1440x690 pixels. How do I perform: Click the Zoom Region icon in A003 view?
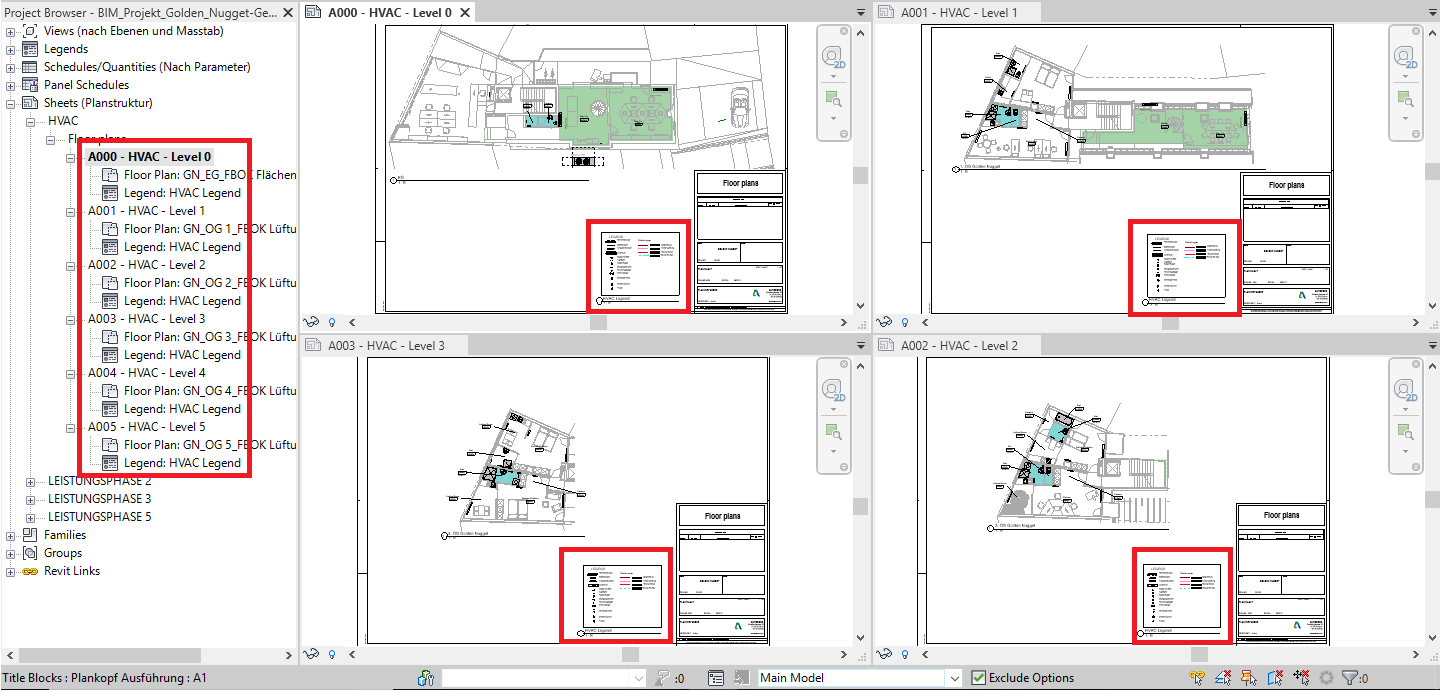pyautogui.click(x=832, y=431)
